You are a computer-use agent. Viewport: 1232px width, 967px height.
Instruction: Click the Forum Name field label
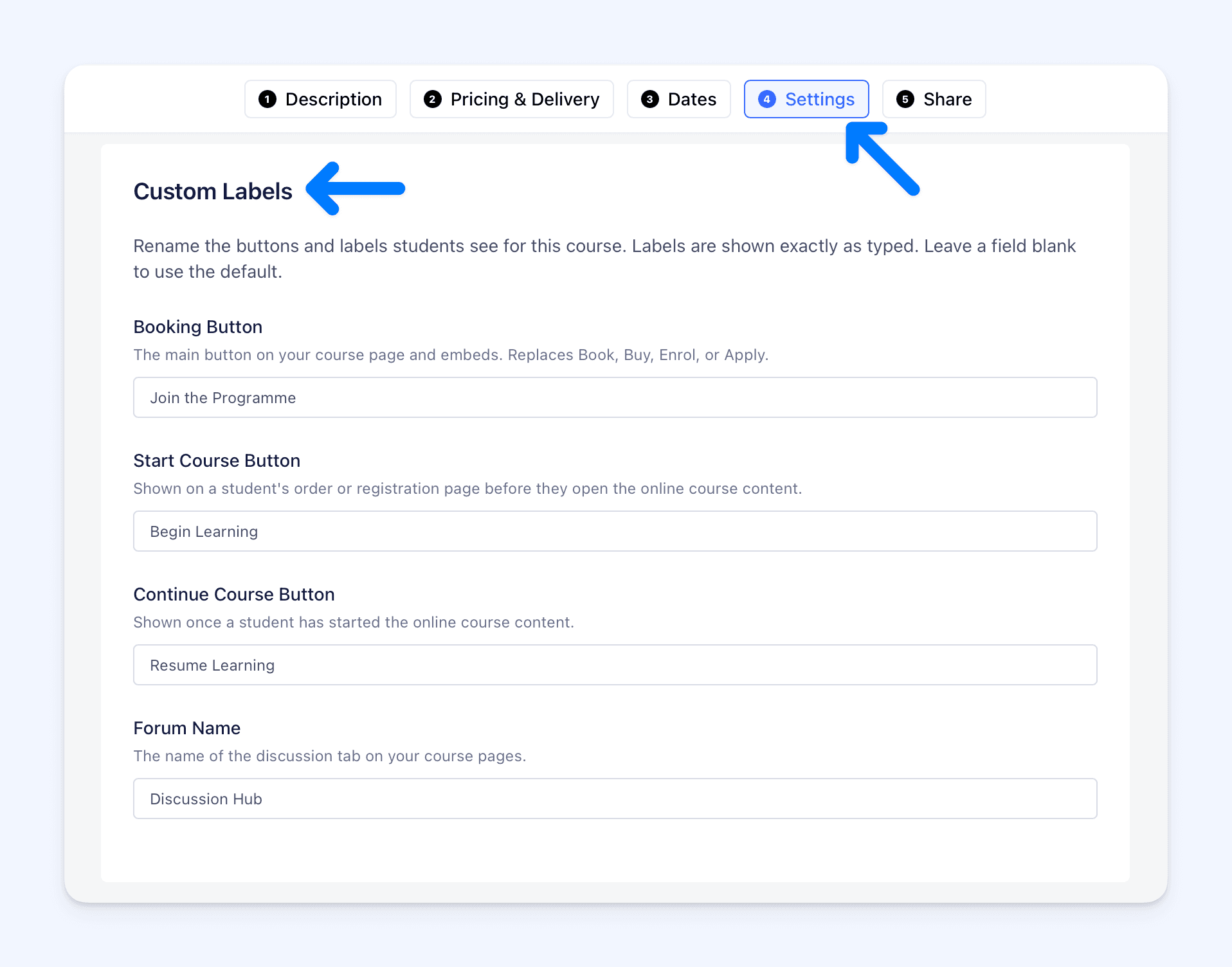[187, 728]
